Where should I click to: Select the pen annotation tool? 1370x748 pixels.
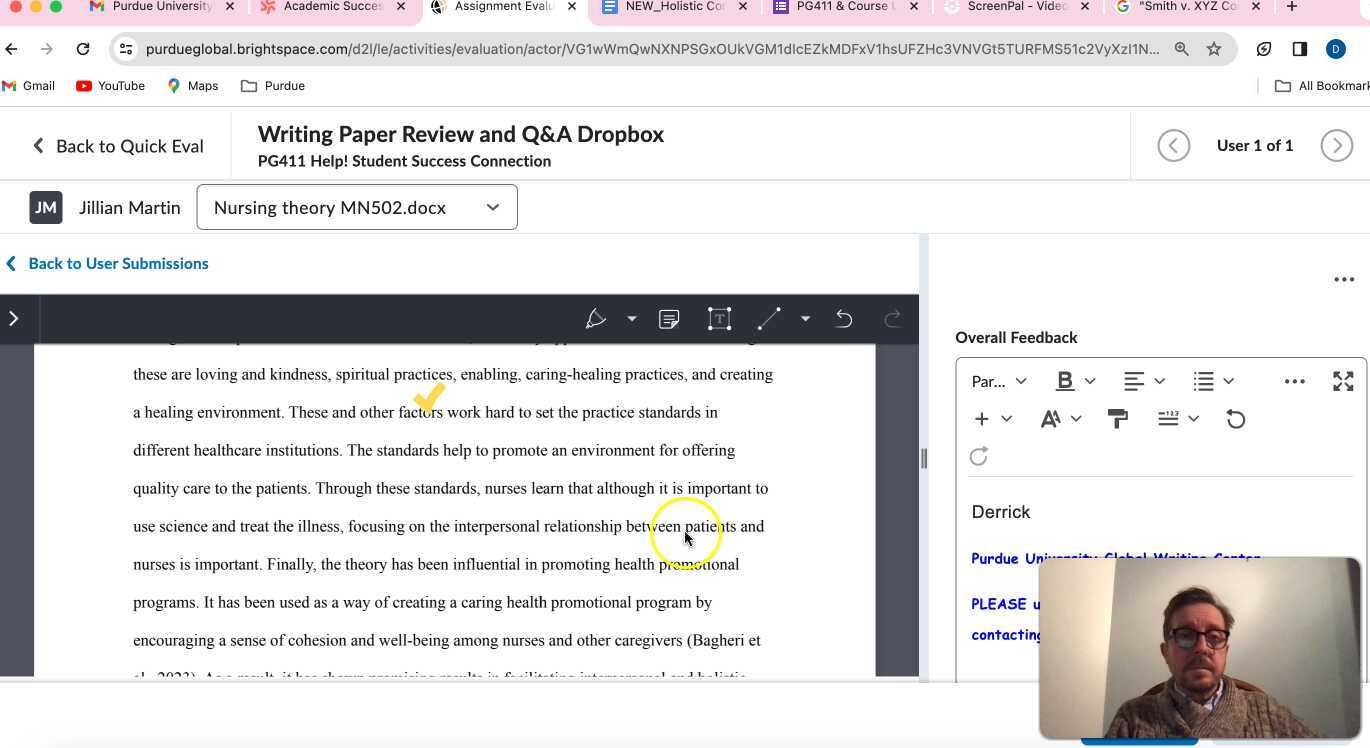(596, 319)
